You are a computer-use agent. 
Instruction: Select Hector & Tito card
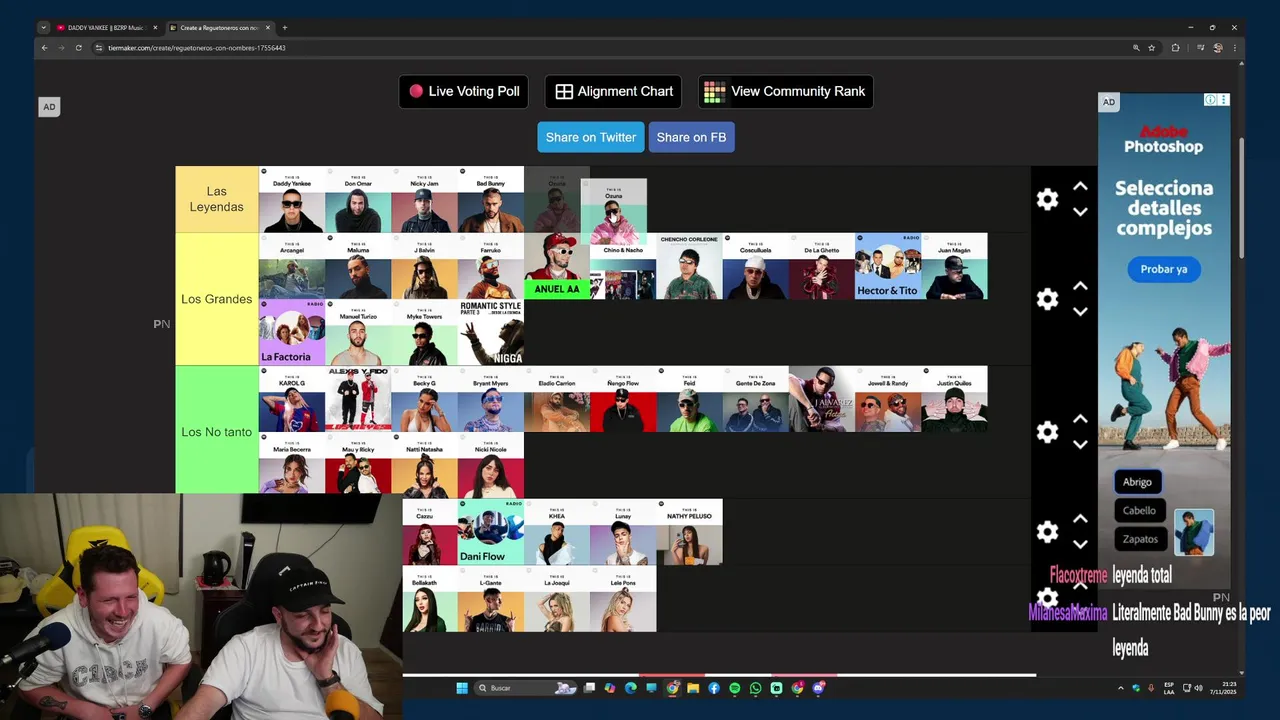[x=888, y=266]
